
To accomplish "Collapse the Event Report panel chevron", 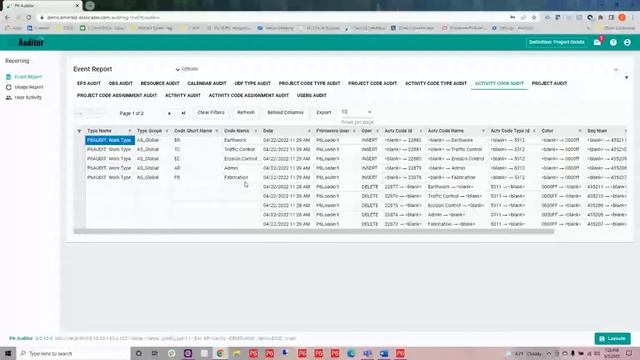I will pos(616,70).
